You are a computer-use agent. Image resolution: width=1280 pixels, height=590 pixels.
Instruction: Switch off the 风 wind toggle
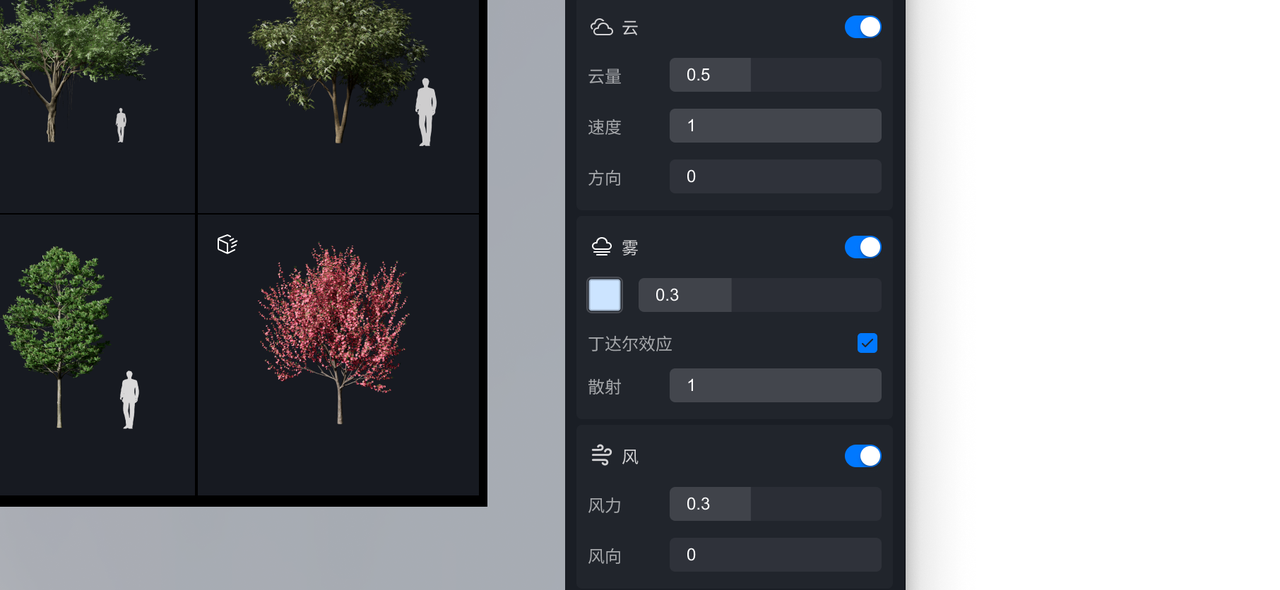tap(863, 456)
